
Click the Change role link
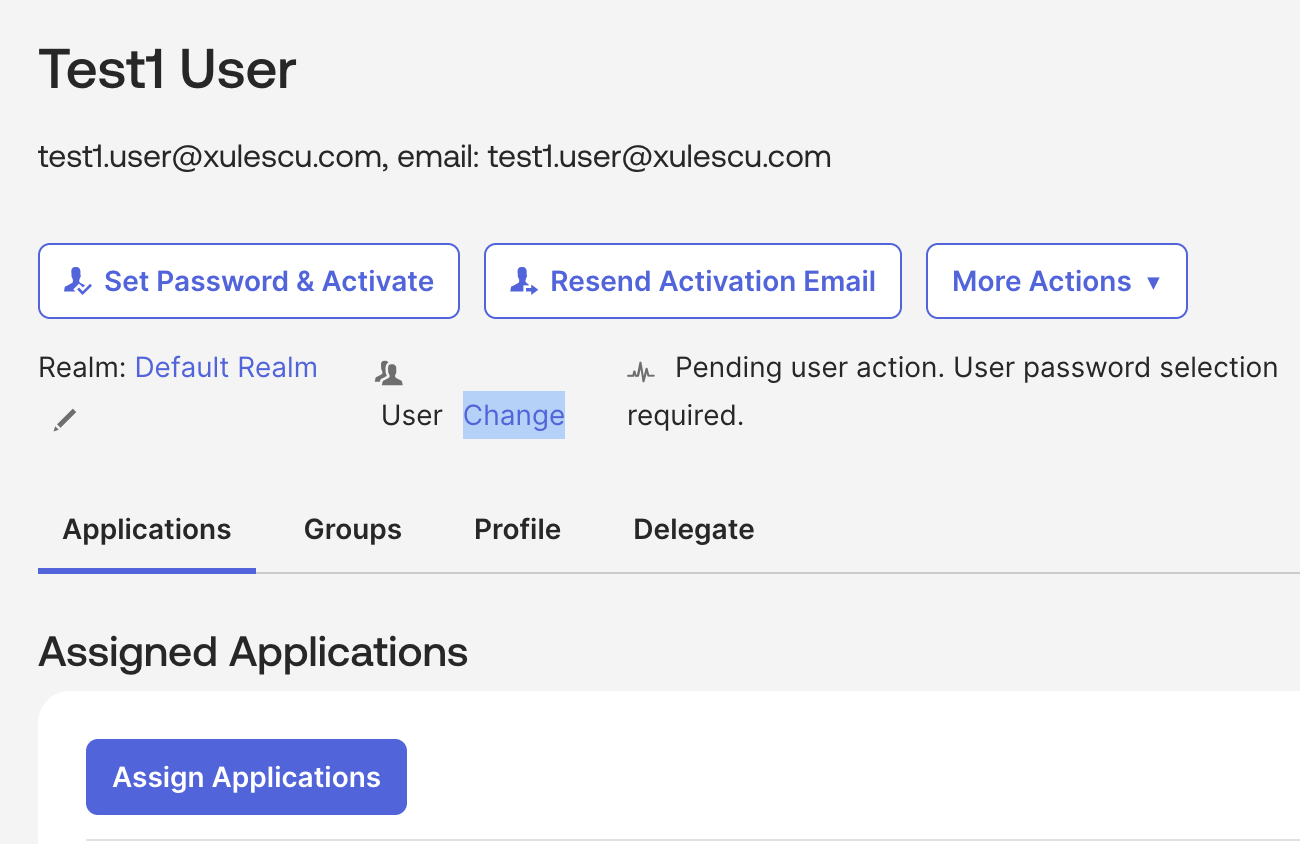[x=514, y=415]
